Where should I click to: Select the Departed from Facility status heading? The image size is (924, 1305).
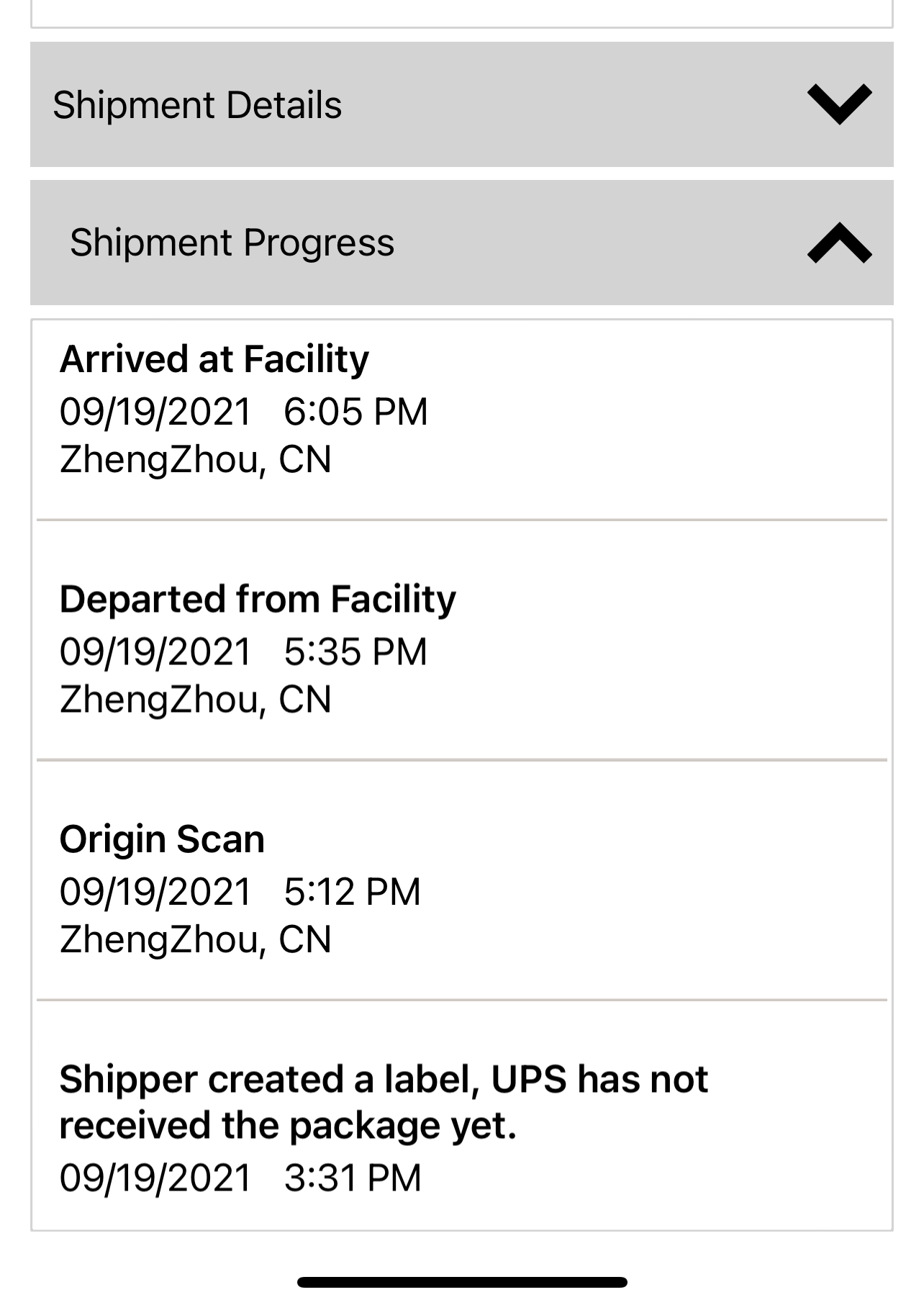[x=258, y=600]
